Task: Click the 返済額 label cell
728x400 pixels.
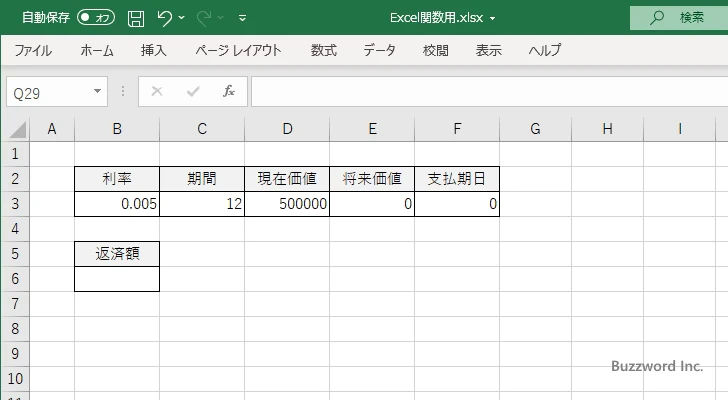Action: coord(117,254)
